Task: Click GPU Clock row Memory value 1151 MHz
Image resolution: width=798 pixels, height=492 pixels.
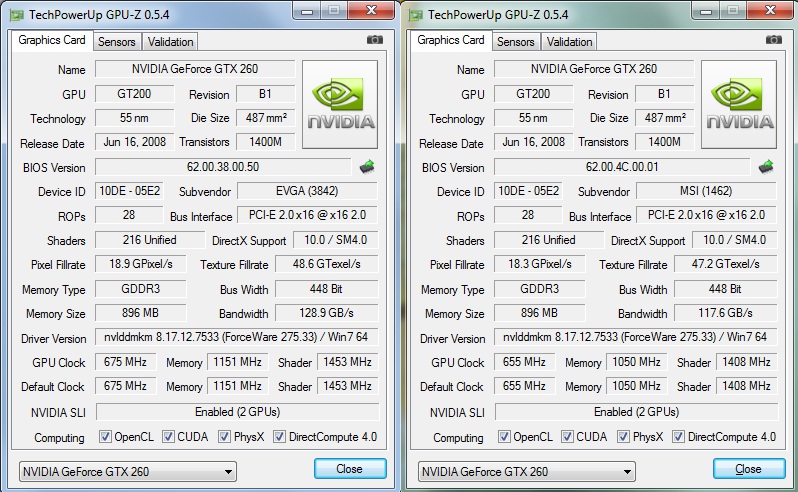Action: [x=237, y=362]
